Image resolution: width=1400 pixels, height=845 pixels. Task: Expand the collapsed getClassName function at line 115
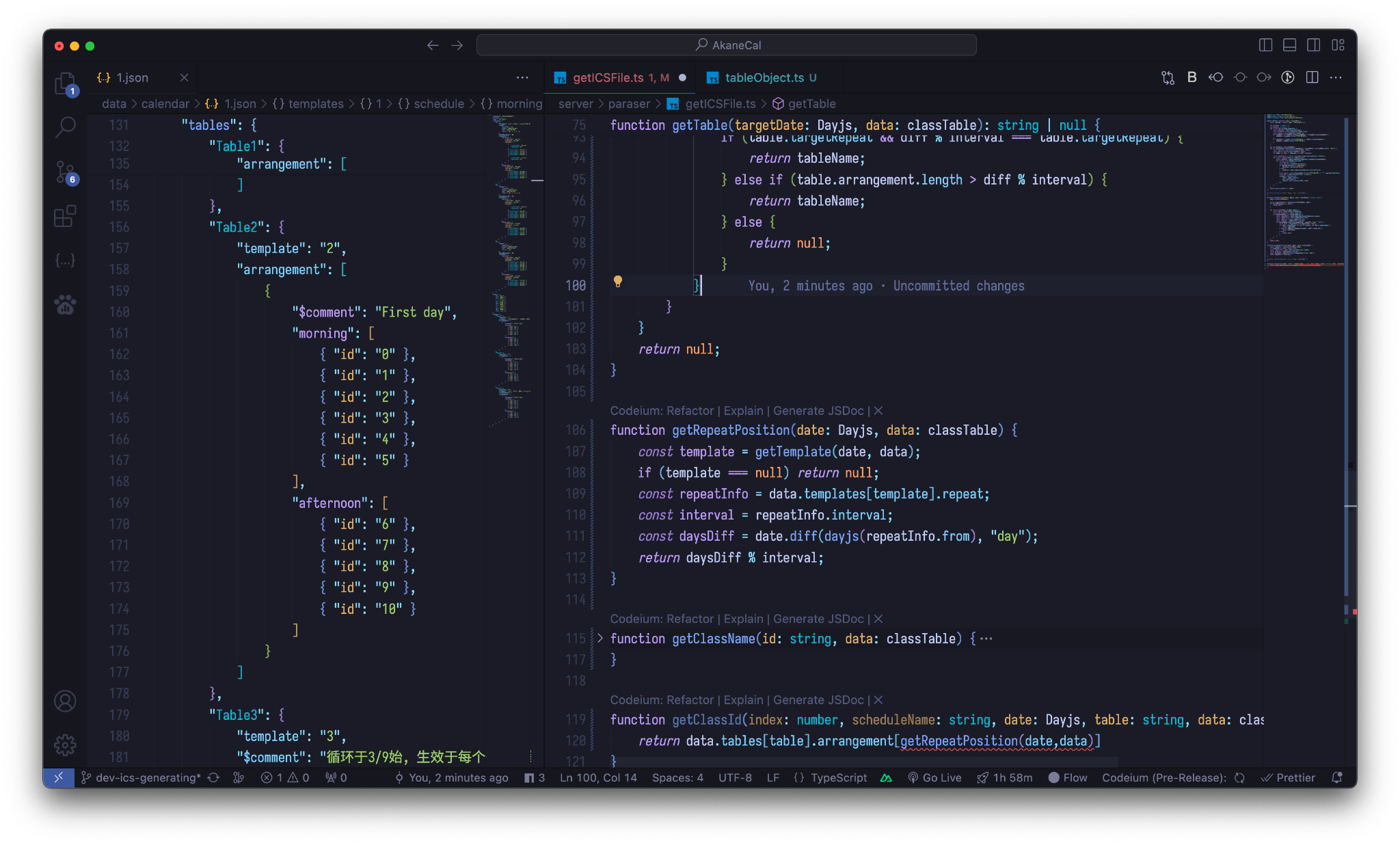(600, 639)
